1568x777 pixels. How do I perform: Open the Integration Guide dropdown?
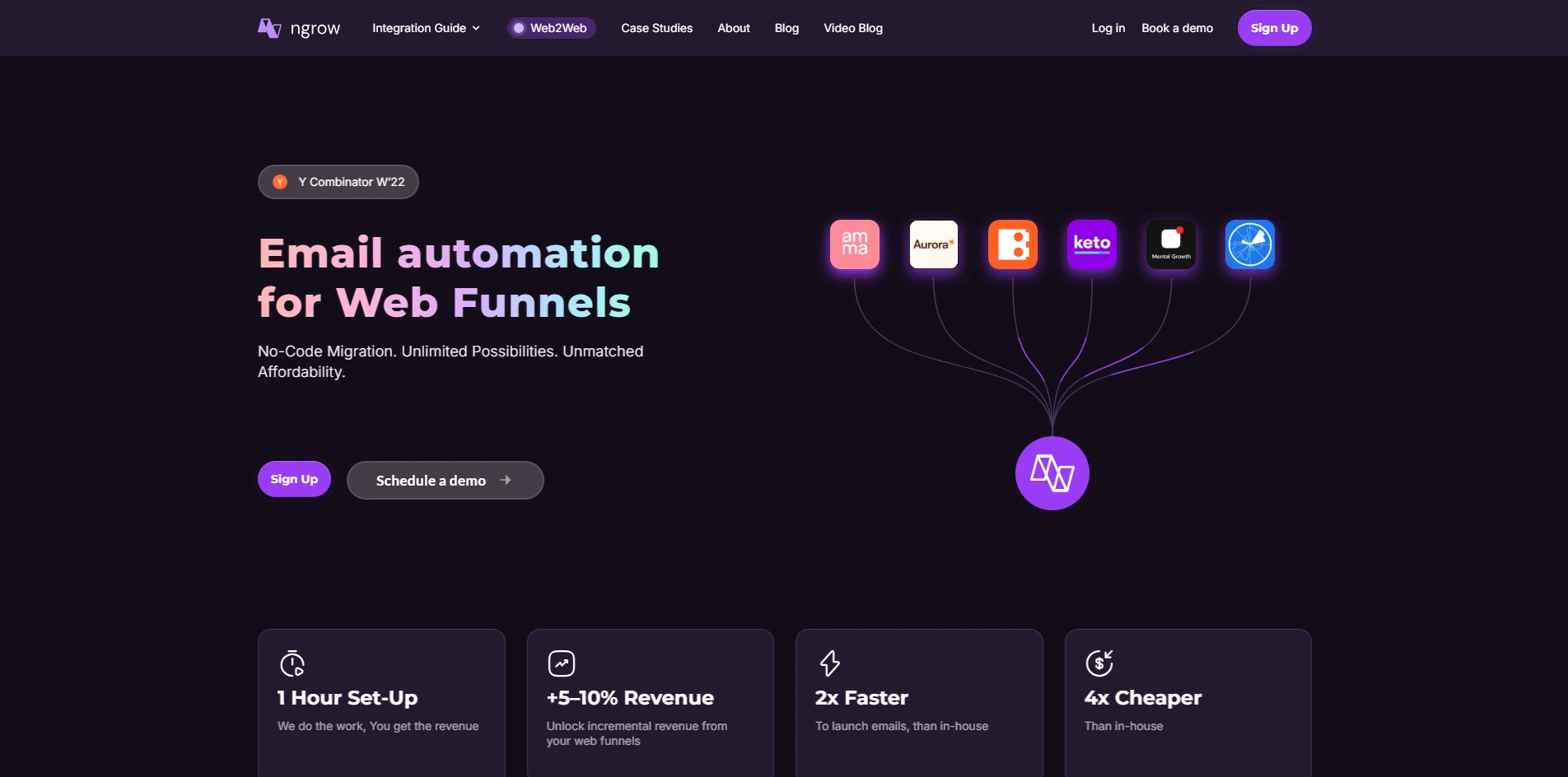click(x=426, y=28)
